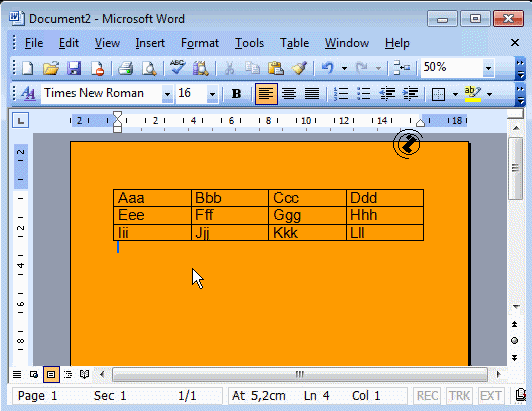Open a file with the folder icon
The height and width of the screenshot is (411, 532).
[x=51, y=68]
